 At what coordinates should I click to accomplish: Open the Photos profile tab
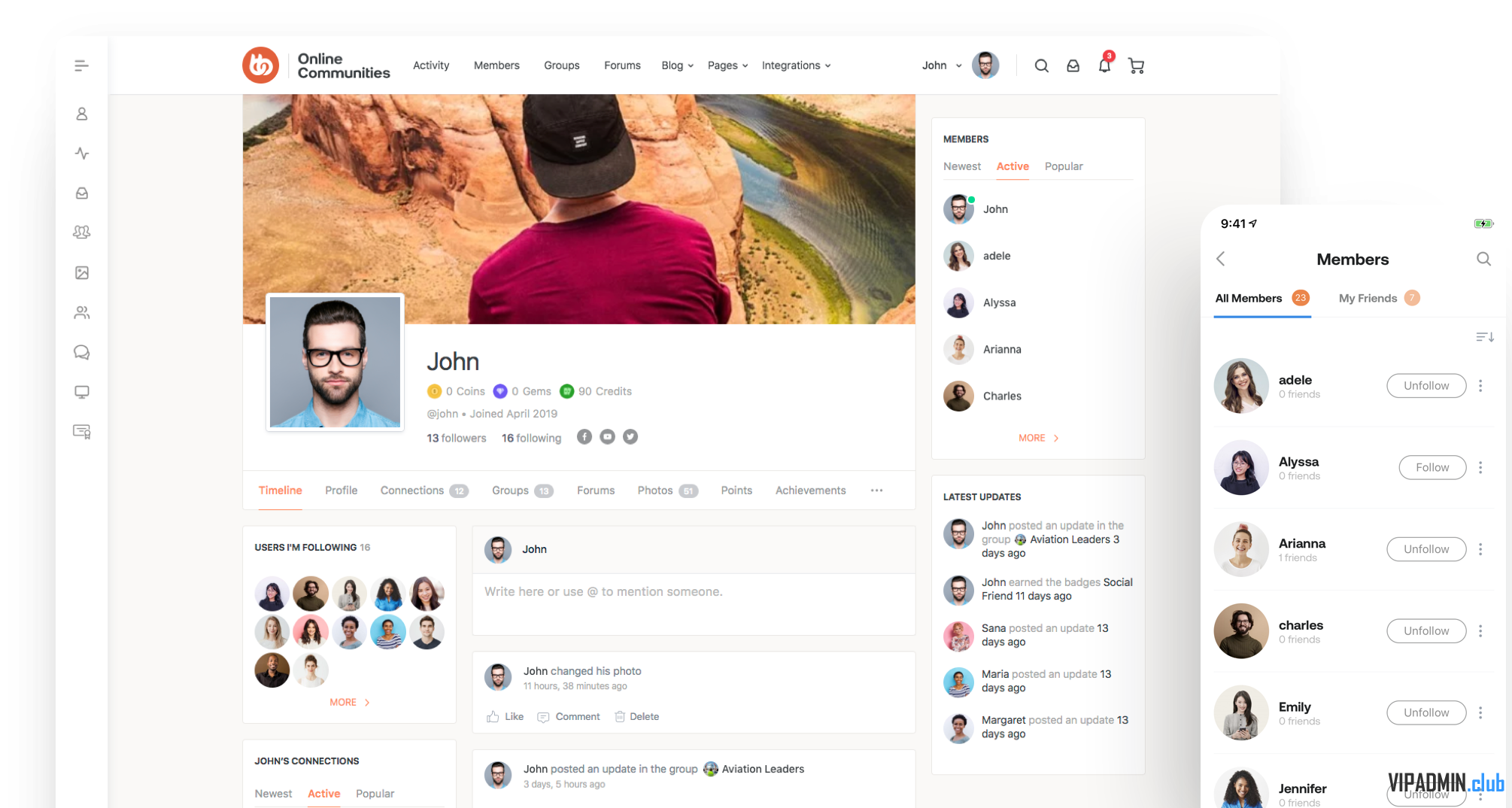[668, 491]
